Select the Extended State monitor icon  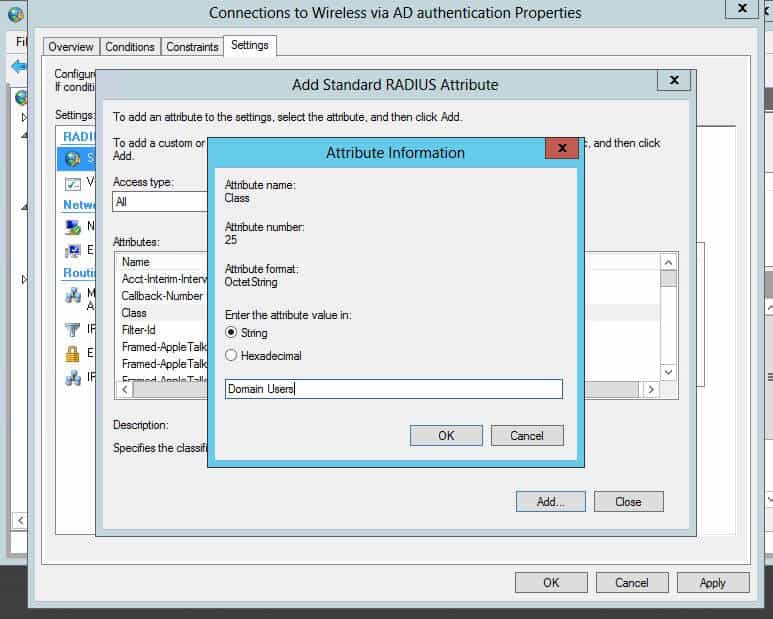pos(73,251)
